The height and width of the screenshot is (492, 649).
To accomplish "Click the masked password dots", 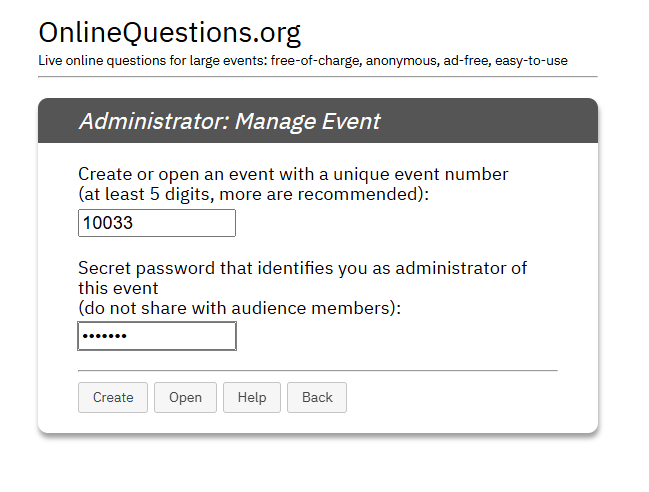I will pyautogui.click(x=104, y=336).
